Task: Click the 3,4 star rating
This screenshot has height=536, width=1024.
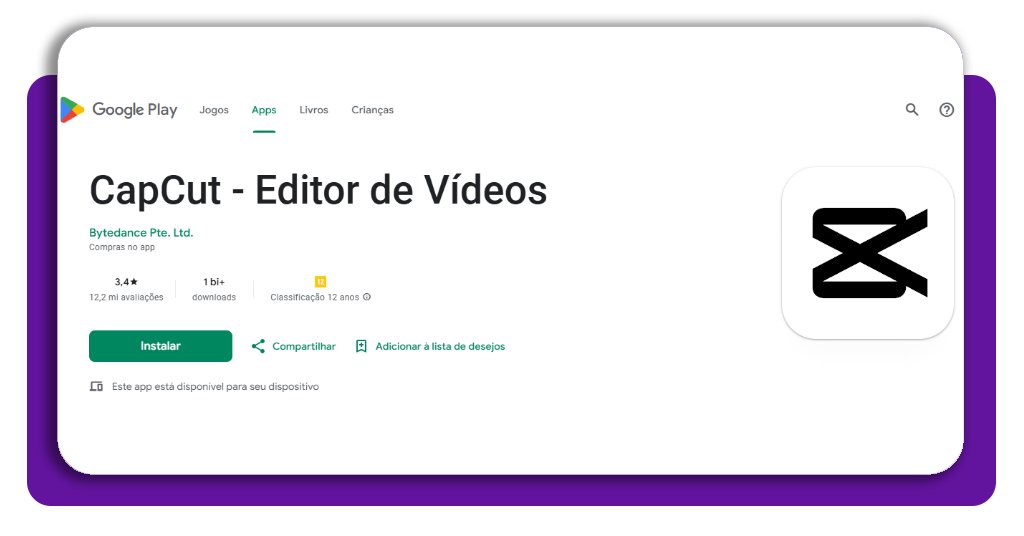Action: [126, 282]
